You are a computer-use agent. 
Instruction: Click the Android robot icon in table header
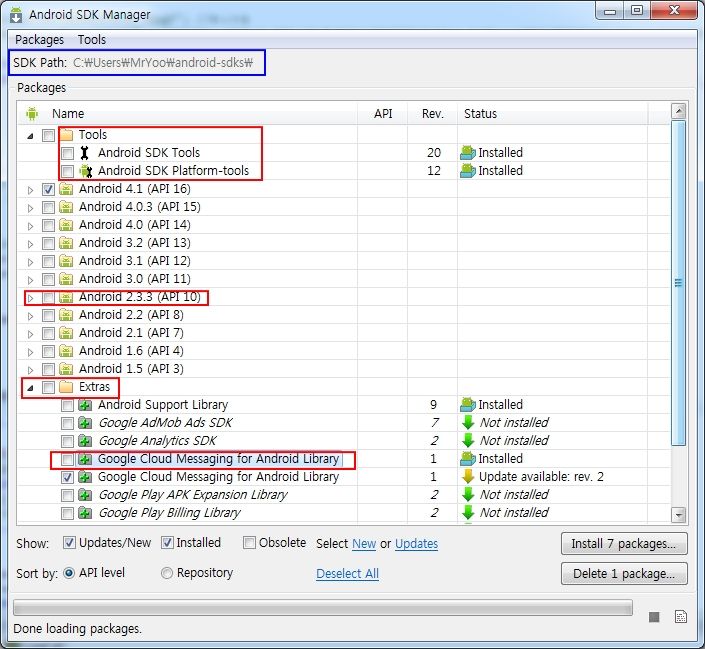coord(32,113)
